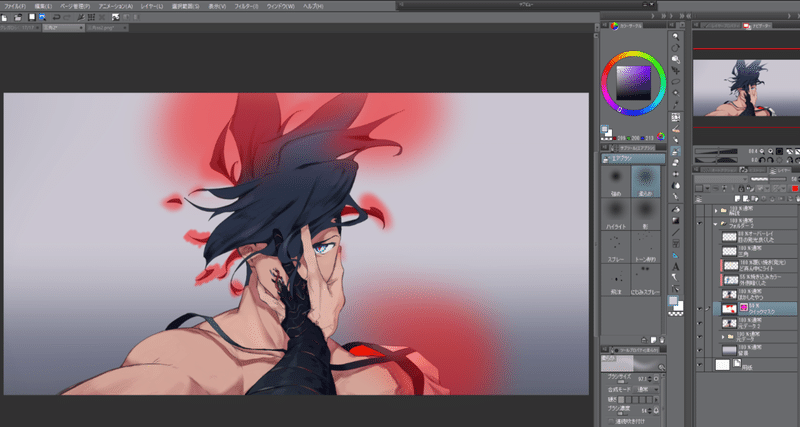Open the ファイル(F) menu

click(15, 6)
